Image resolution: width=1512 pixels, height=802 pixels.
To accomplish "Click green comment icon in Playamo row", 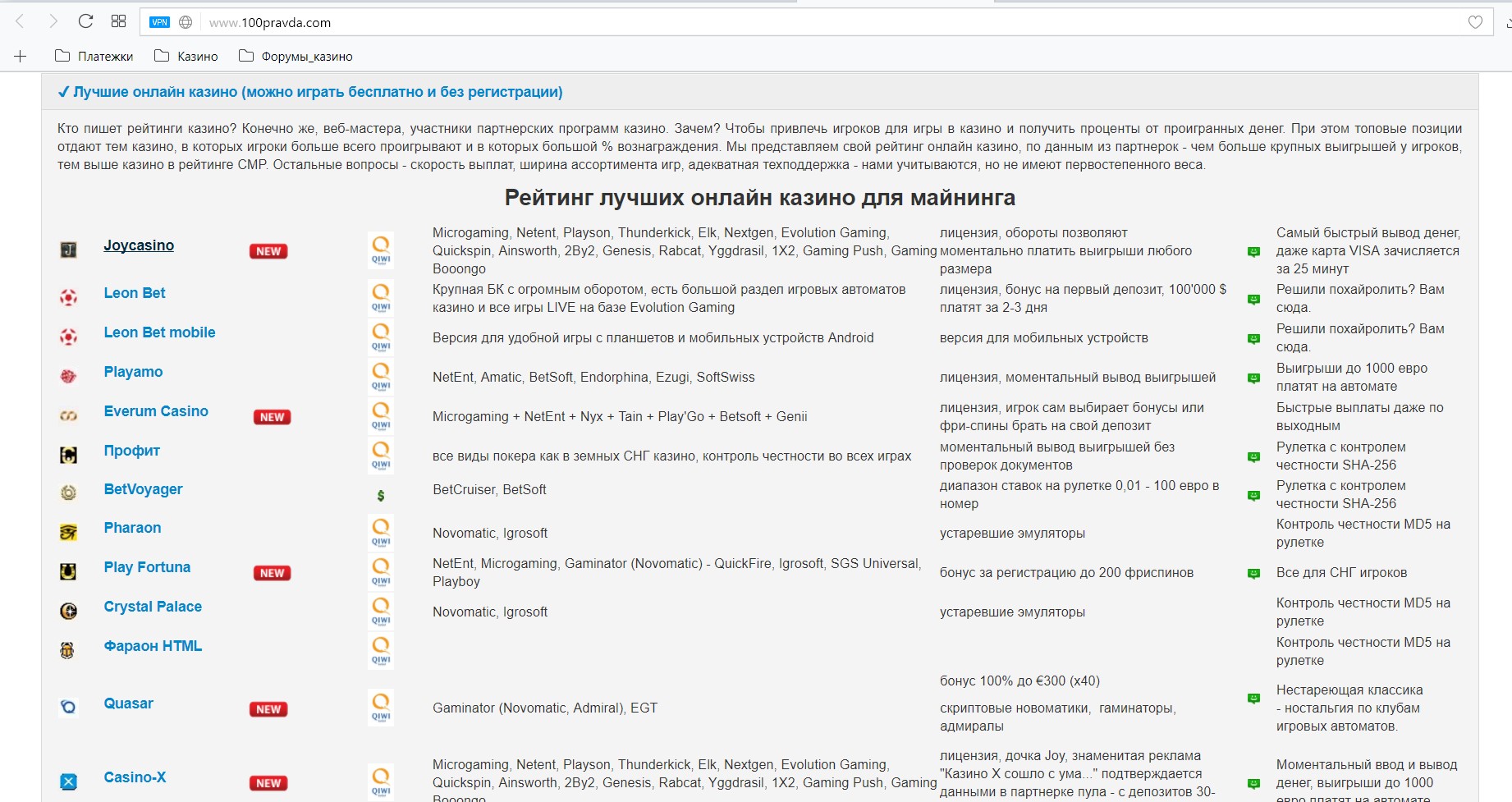I will pos(1253,378).
